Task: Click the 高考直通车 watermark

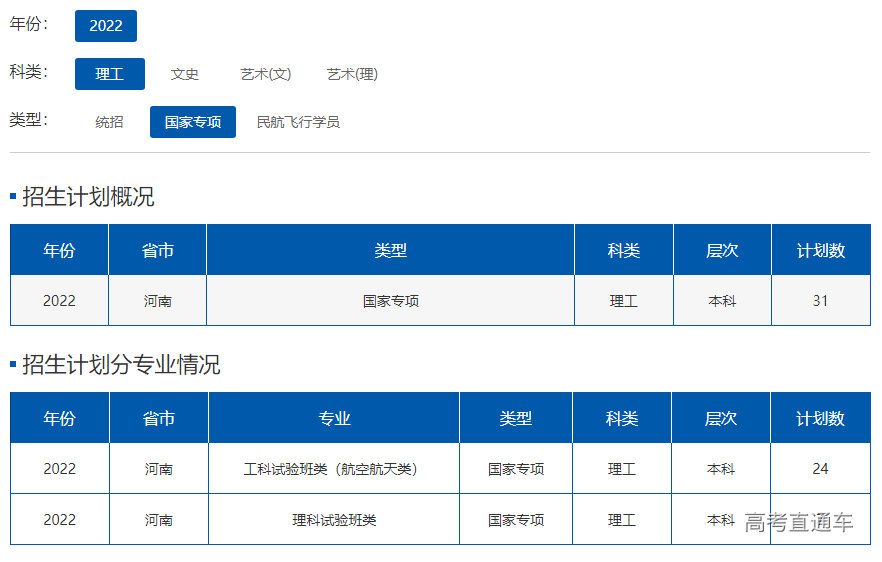Action: click(x=798, y=522)
